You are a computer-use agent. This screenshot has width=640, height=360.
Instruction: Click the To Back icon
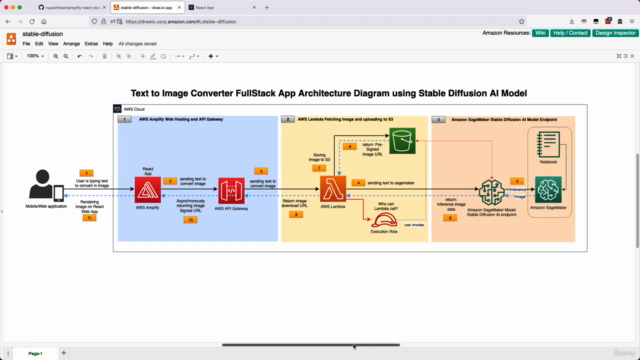coord(129,56)
